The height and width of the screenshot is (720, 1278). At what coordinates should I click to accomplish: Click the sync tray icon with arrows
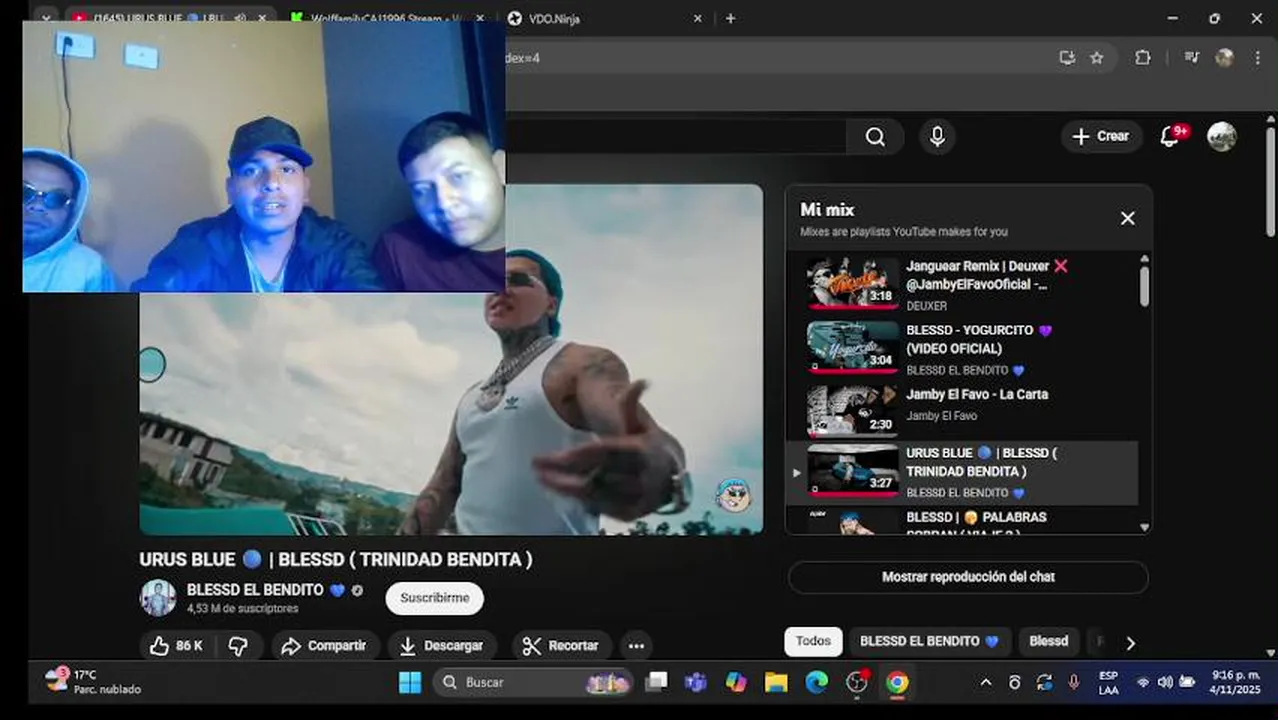(1044, 682)
